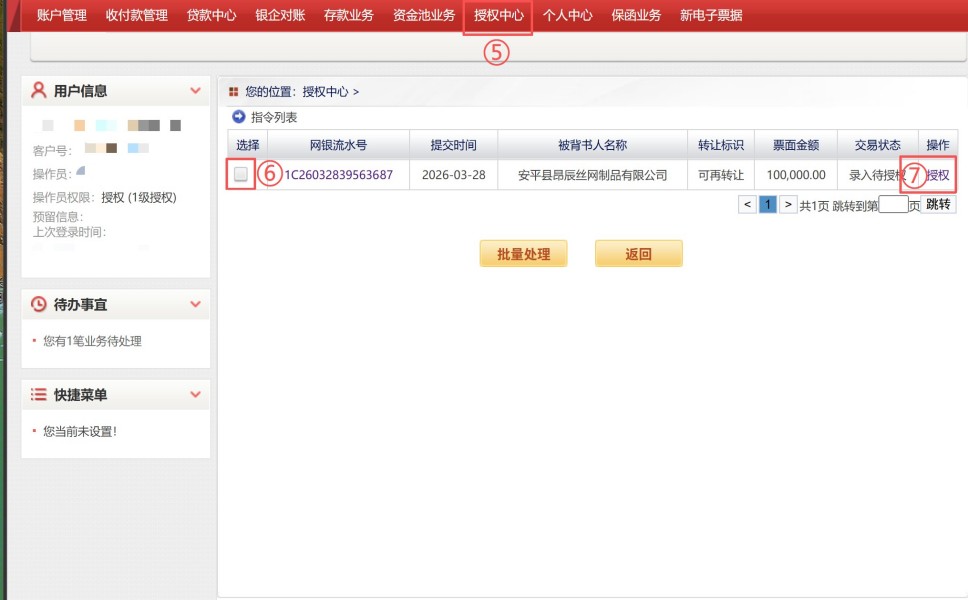Collapse the 待办事宜 panel chevron

pyautogui.click(x=195, y=304)
